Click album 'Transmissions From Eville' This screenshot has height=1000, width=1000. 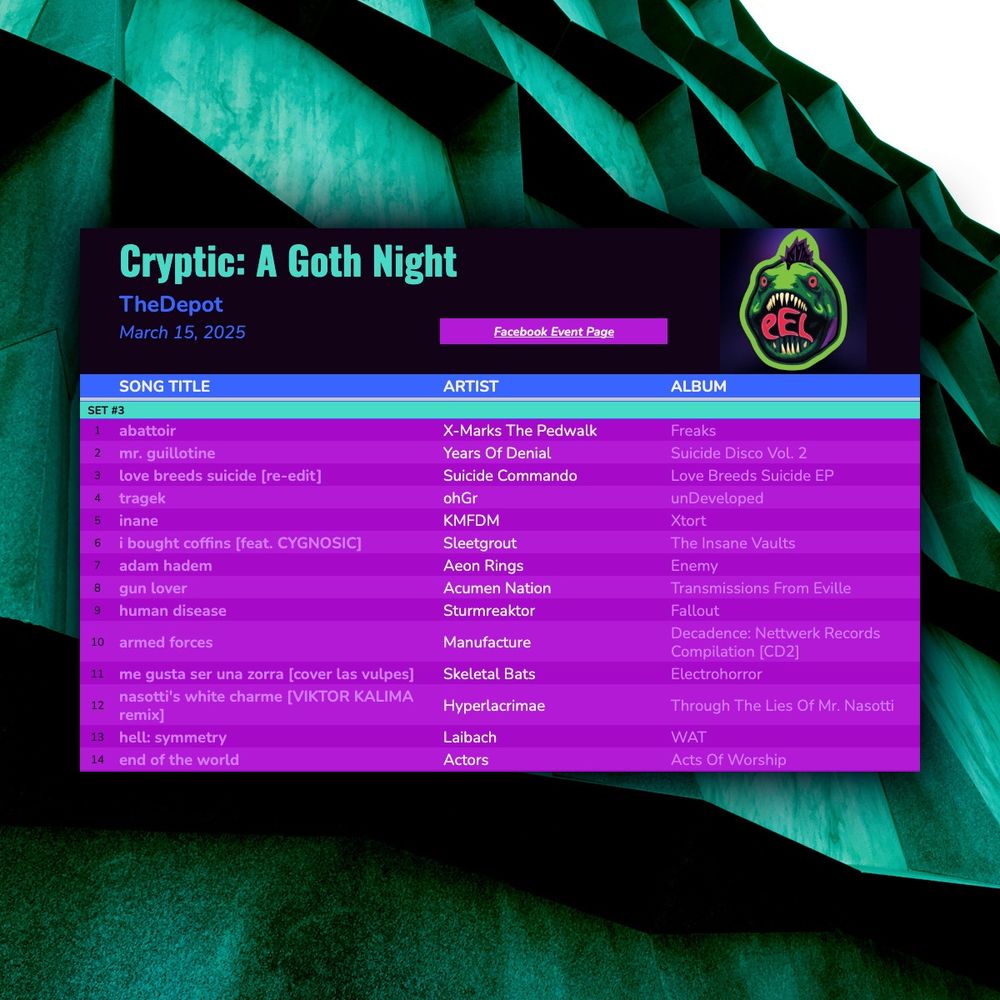[x=761, y=589]
